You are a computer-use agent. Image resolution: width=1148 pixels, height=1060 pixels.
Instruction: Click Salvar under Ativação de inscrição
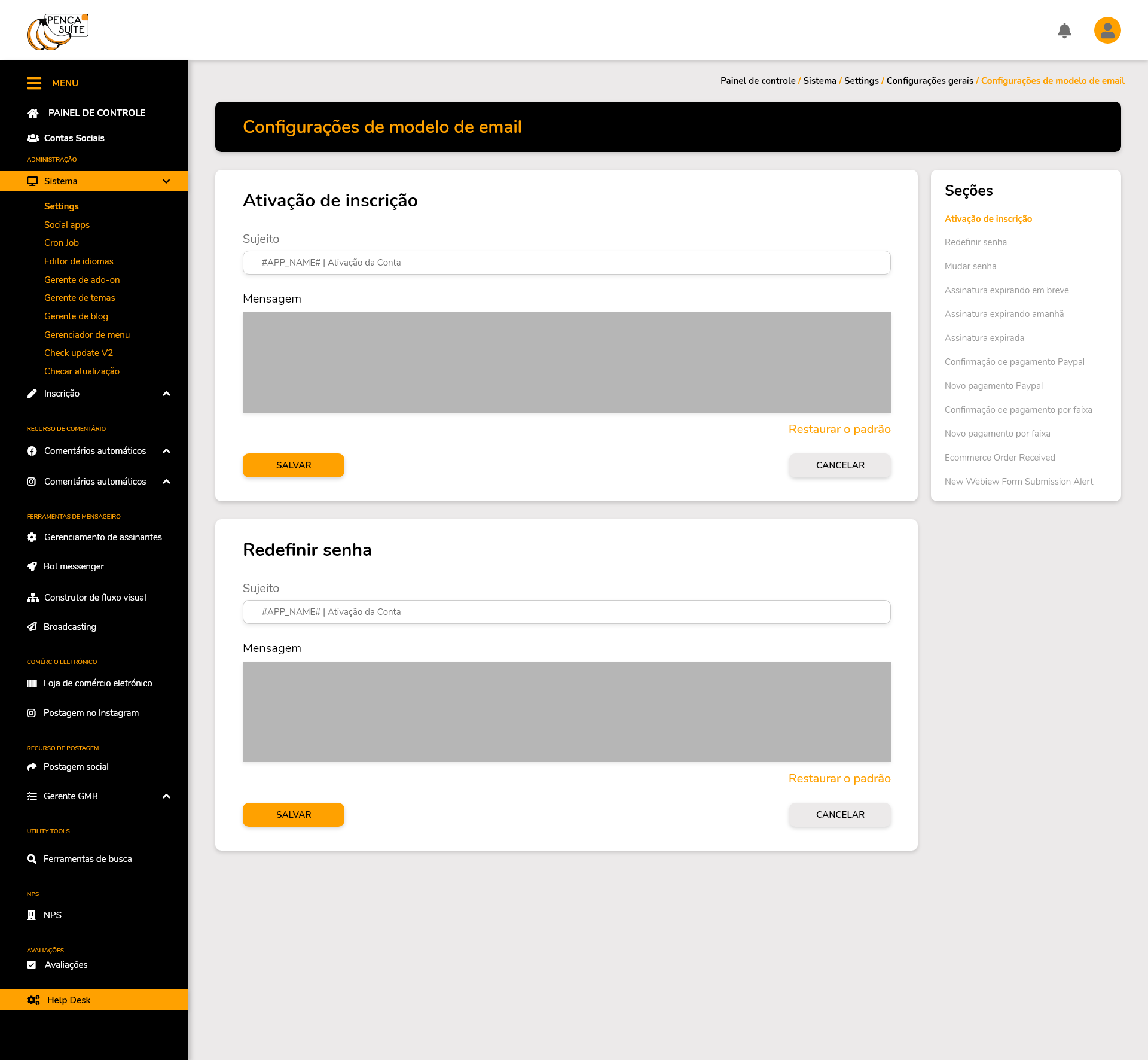pyautogui.click(x=293, y=465)
